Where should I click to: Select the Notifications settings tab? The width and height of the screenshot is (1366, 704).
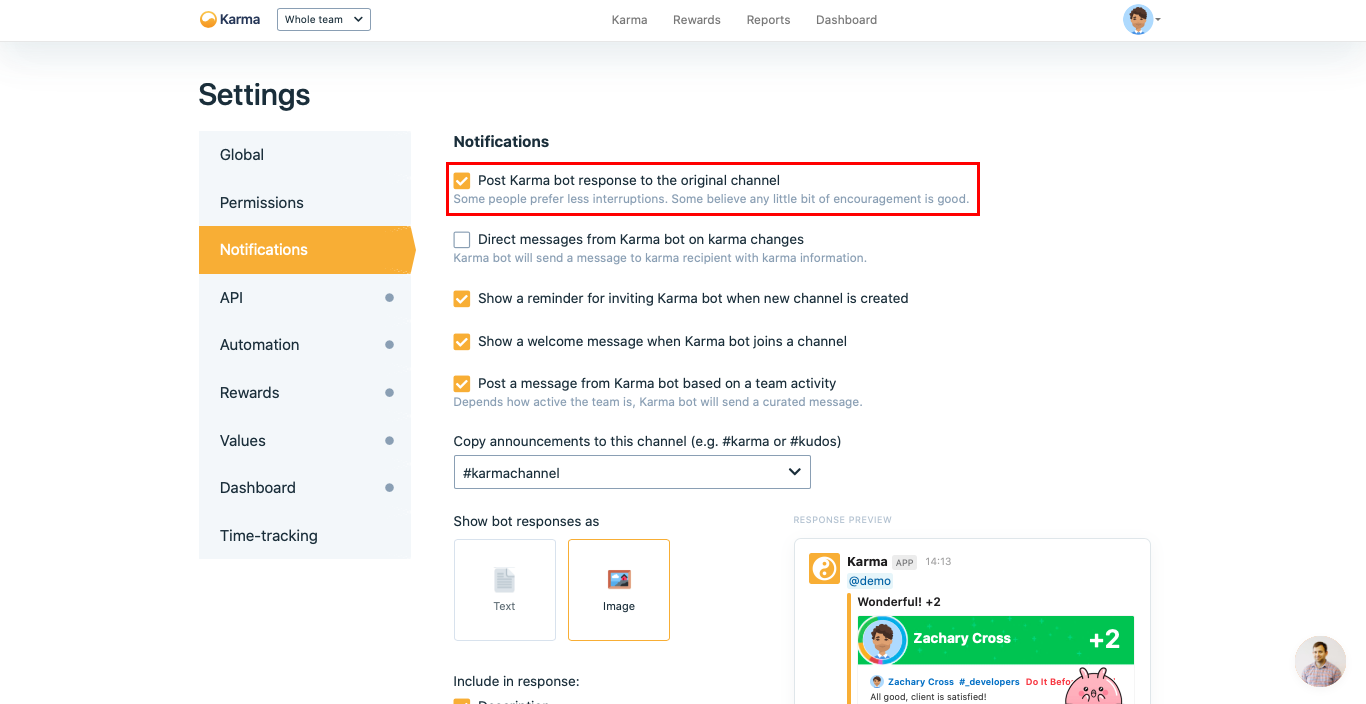click(305, 250)
